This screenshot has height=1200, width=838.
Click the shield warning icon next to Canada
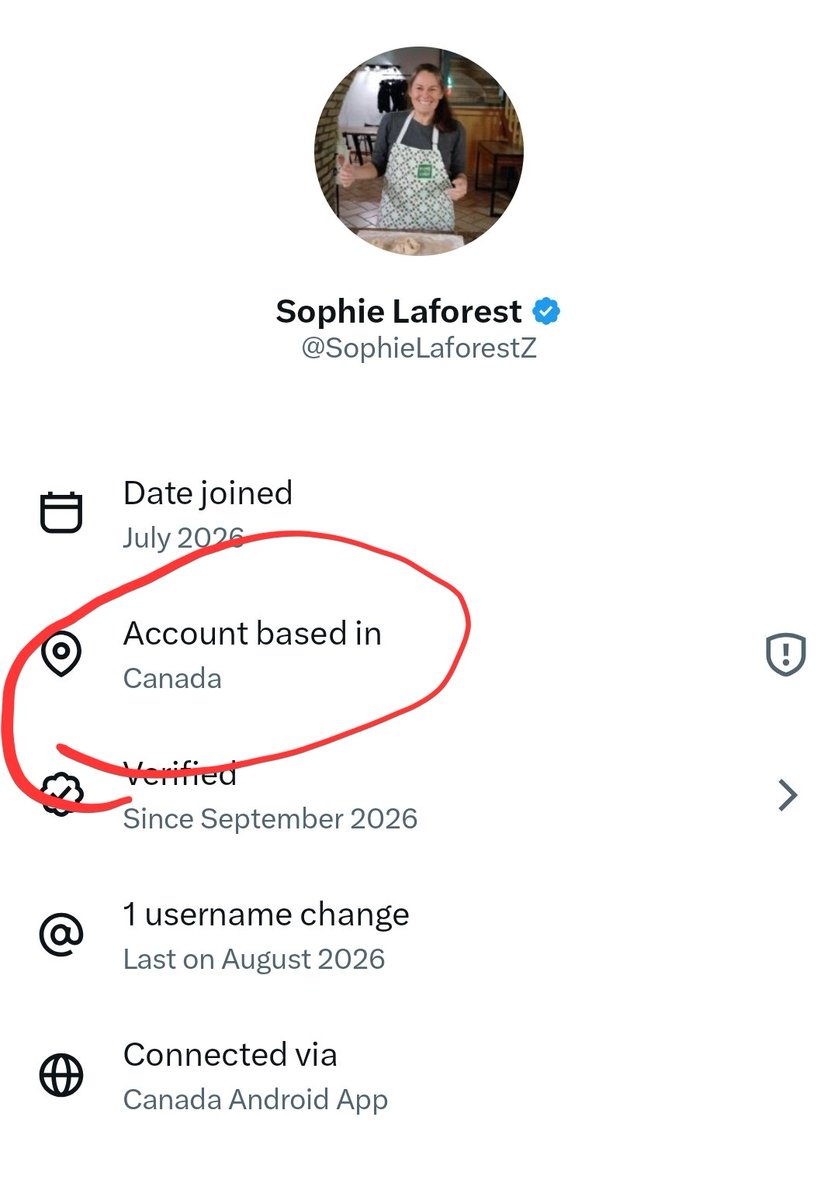786,655
